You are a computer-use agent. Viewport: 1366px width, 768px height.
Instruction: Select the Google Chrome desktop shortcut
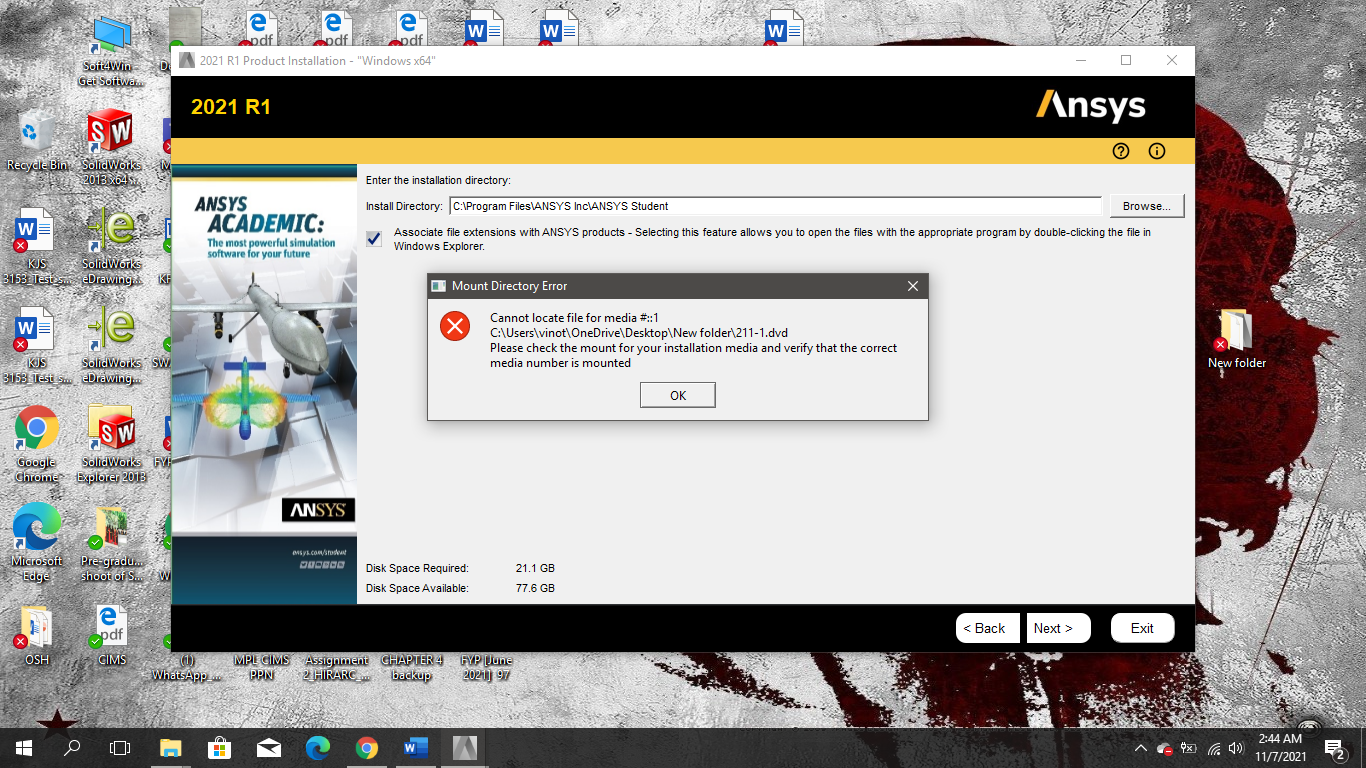[37, 444]
